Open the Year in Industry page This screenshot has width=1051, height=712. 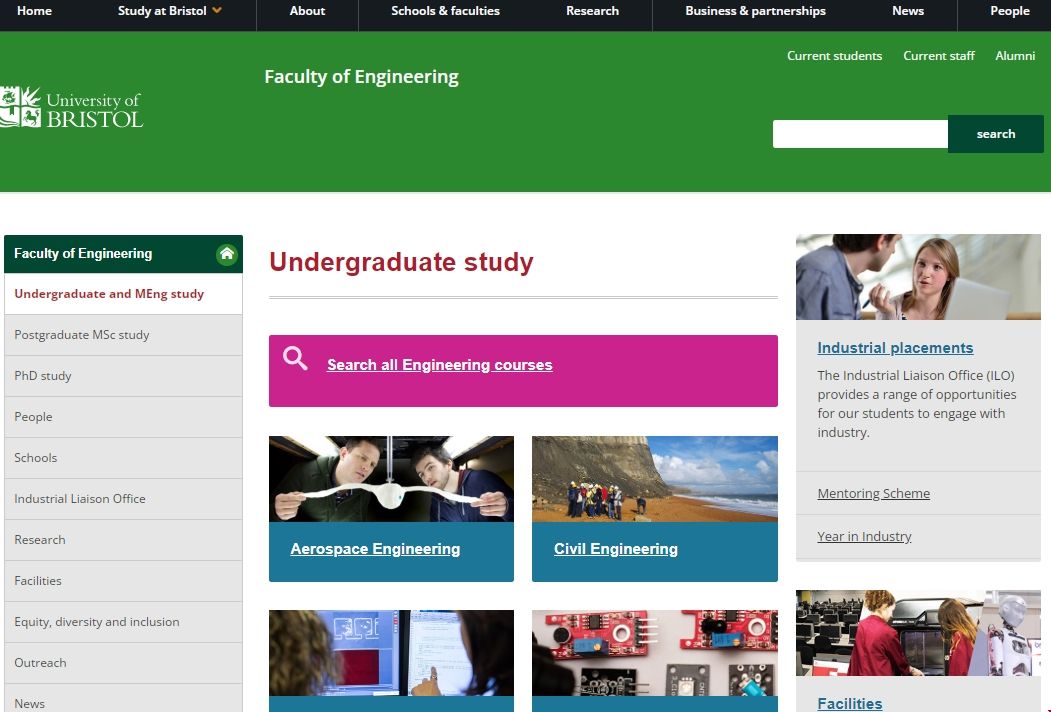[x=864, y=536]
